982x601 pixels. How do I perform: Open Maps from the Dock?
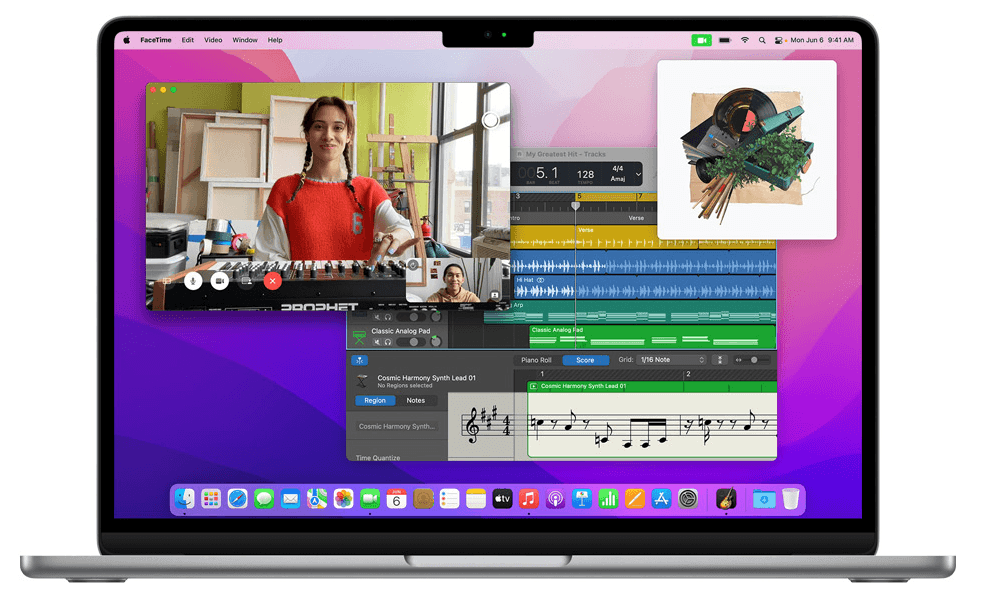pos(317,499)
